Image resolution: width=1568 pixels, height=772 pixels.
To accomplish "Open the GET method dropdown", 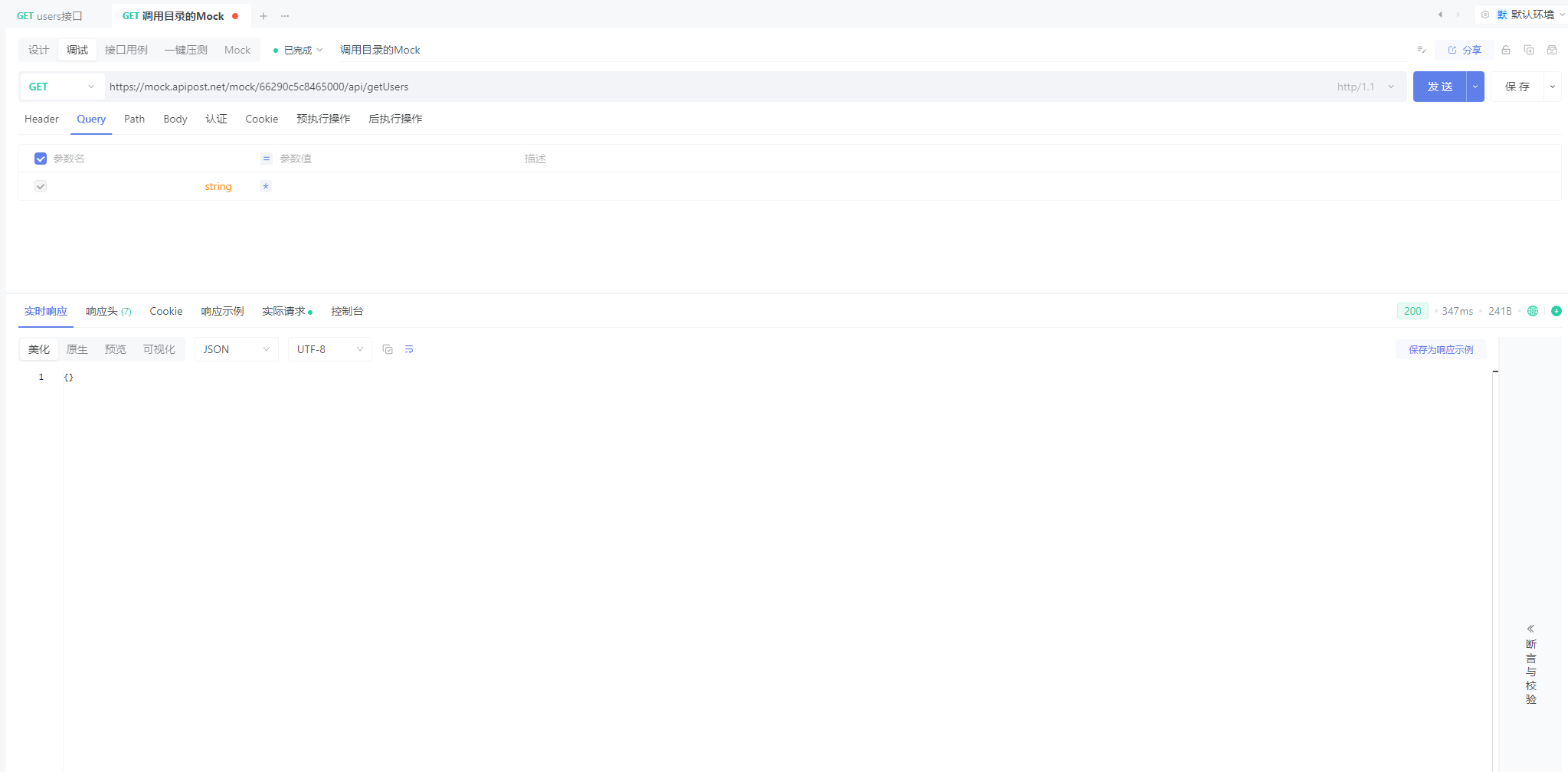I will tap(61, 87).
